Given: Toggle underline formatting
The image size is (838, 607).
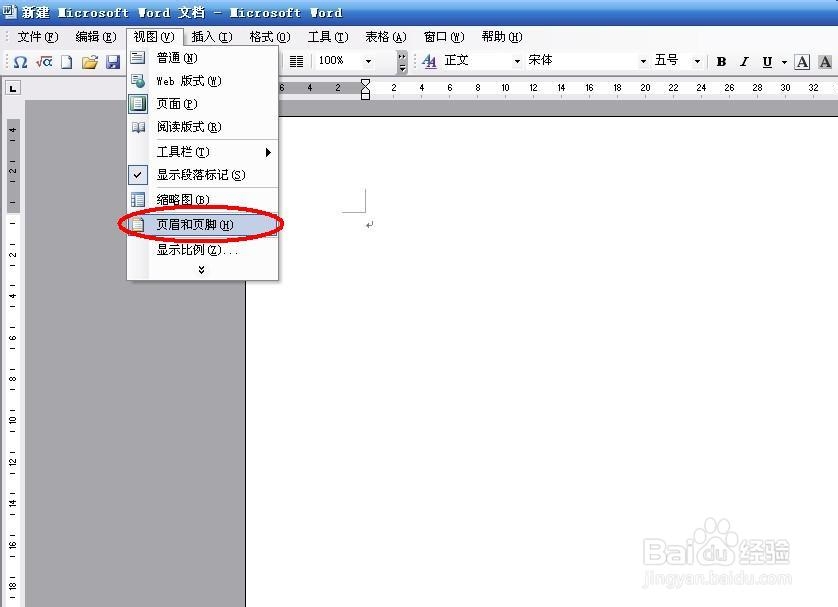Looking at the screenshot, I should click(767, 61).
